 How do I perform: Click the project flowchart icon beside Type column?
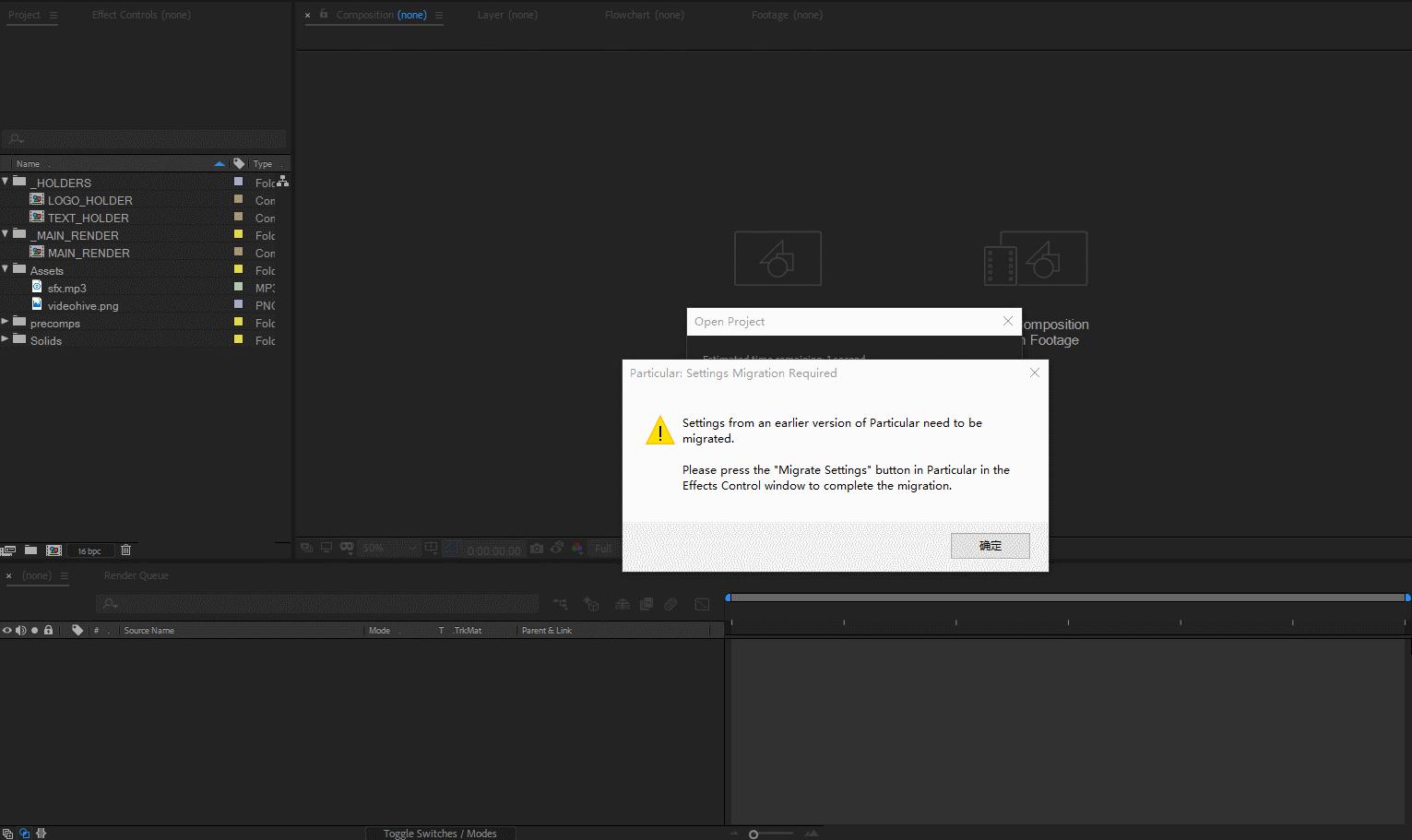282,182
